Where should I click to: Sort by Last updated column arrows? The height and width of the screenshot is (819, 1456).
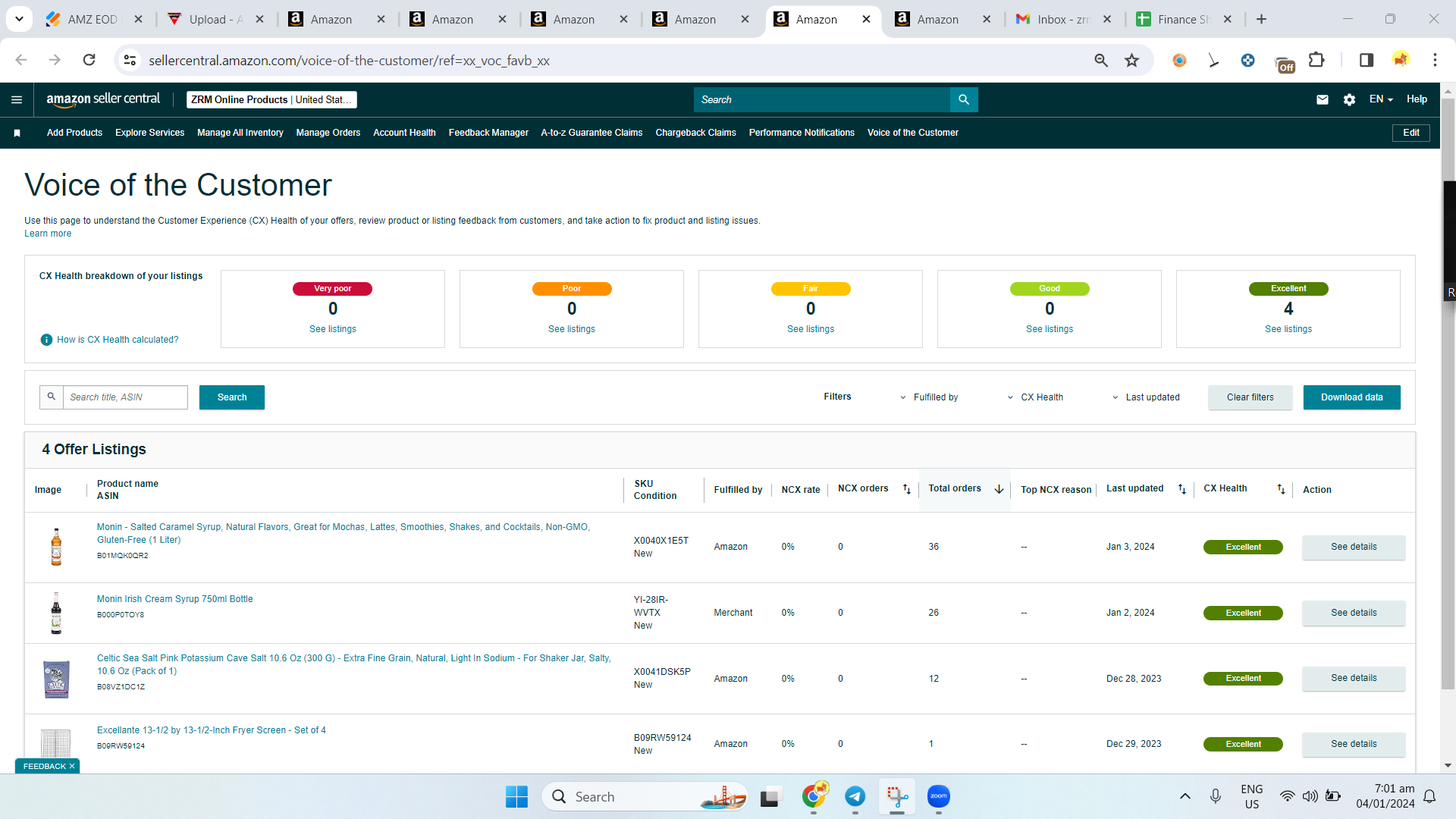1181,489
